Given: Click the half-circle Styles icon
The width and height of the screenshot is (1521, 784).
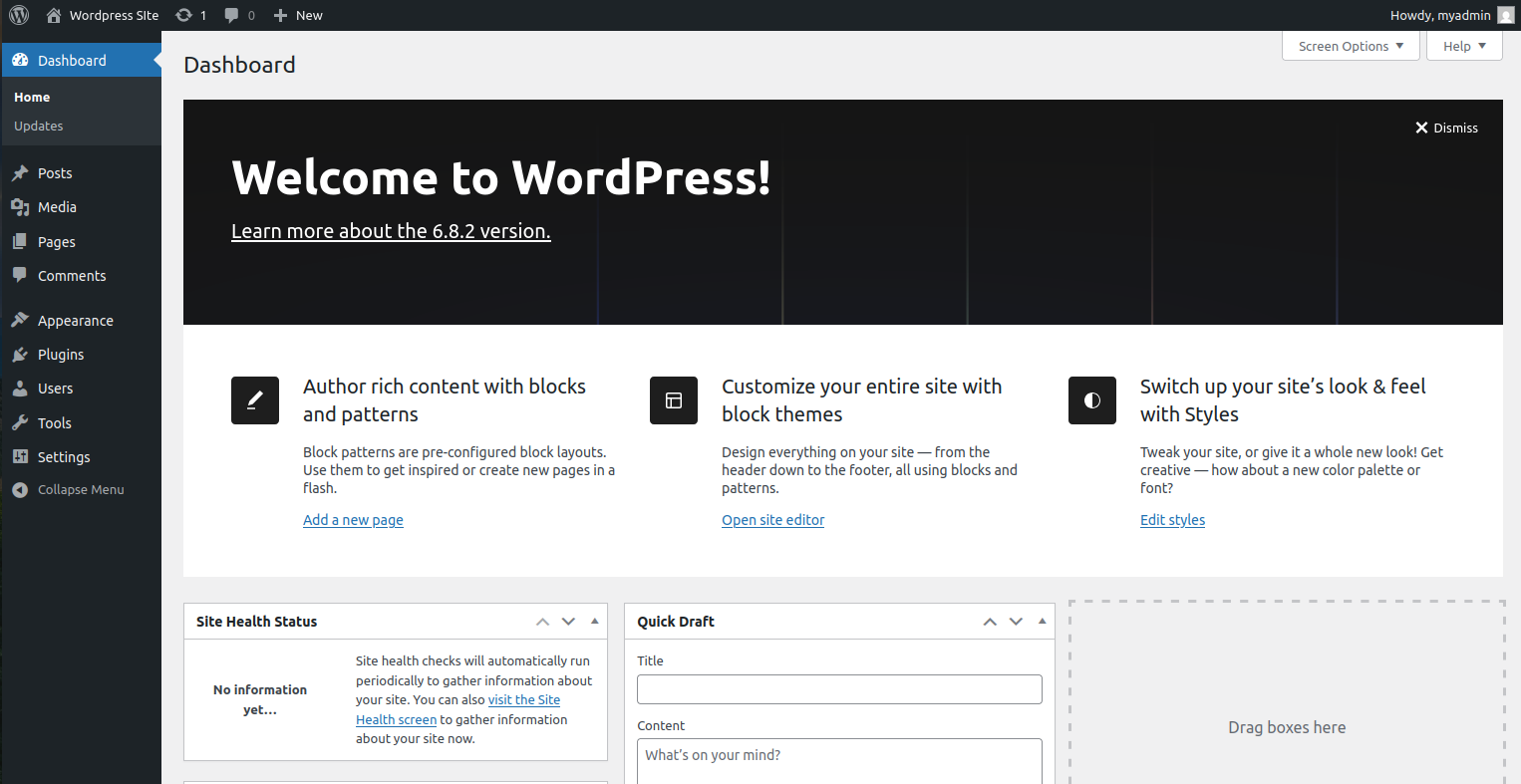Looking at the screenshot, I should (1092, 400).
